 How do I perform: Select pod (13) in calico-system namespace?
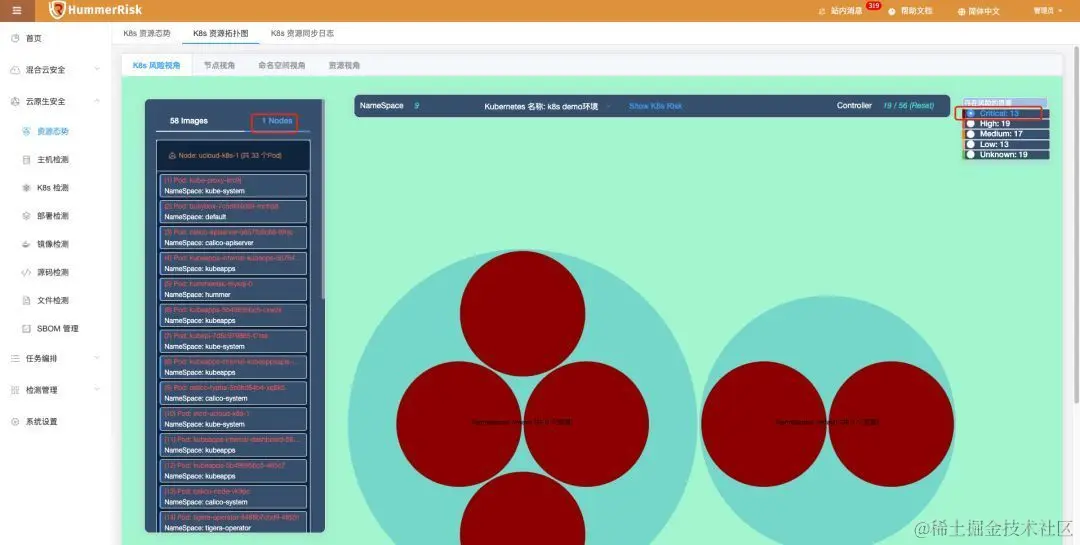point(233,497)
